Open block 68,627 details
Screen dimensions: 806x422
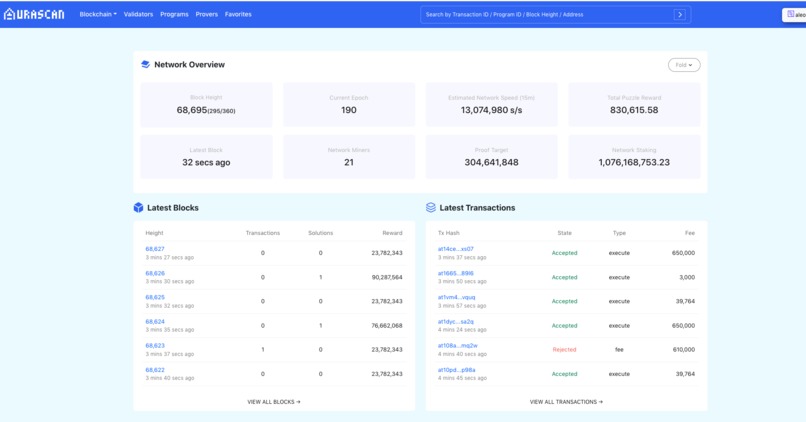(155, 249)
